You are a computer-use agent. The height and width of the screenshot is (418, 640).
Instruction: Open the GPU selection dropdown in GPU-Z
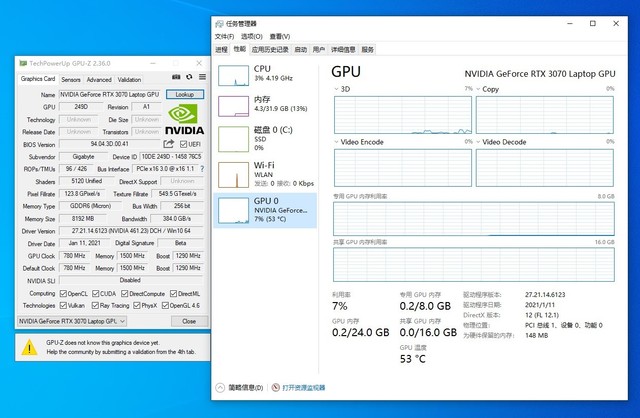click(x=71, y=321)
